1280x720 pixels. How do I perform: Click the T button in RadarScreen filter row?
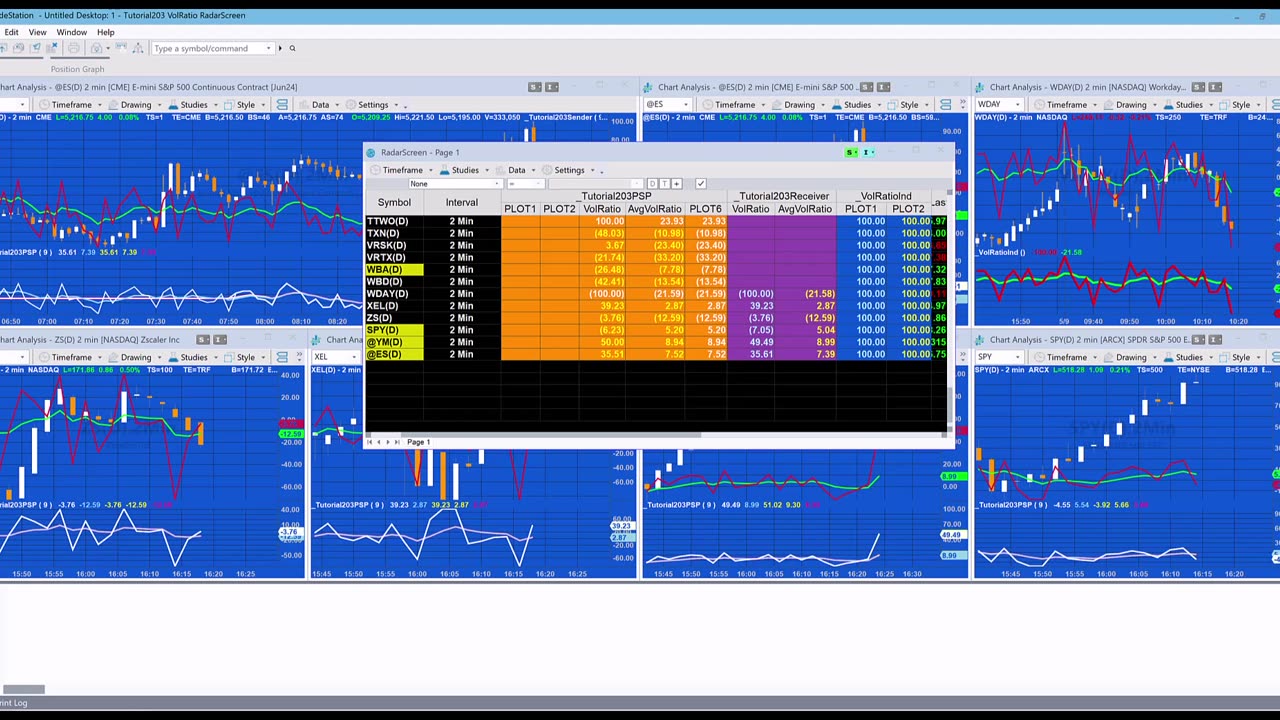click(x=665, y=184)
